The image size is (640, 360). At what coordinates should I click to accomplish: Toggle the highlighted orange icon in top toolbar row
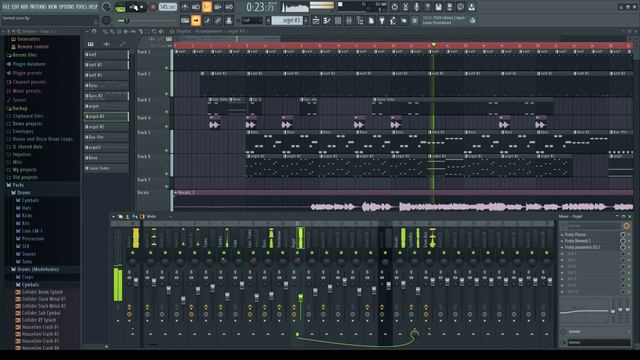point(207,7)
